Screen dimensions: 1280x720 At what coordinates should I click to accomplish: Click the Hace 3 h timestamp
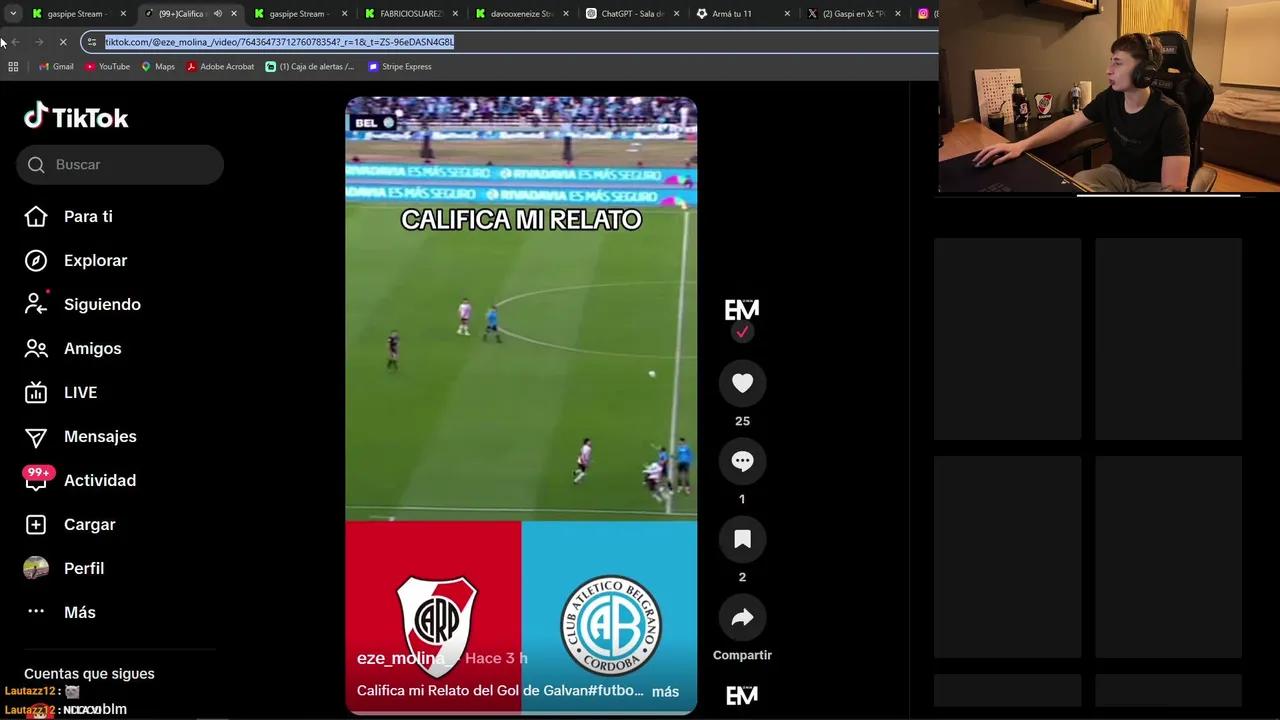tap(496, 658)
